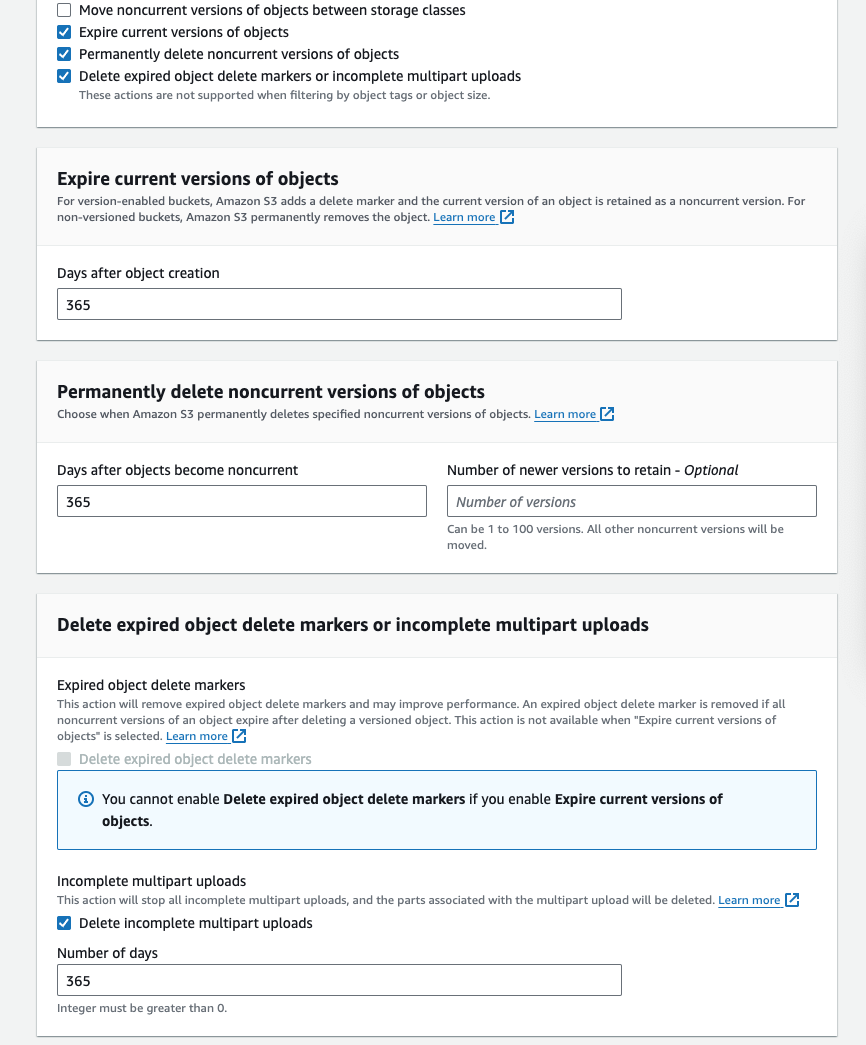
Task: Uncheck Delete expired object delete markers or incomplete multipart uploads
Action: pos(64,76)
